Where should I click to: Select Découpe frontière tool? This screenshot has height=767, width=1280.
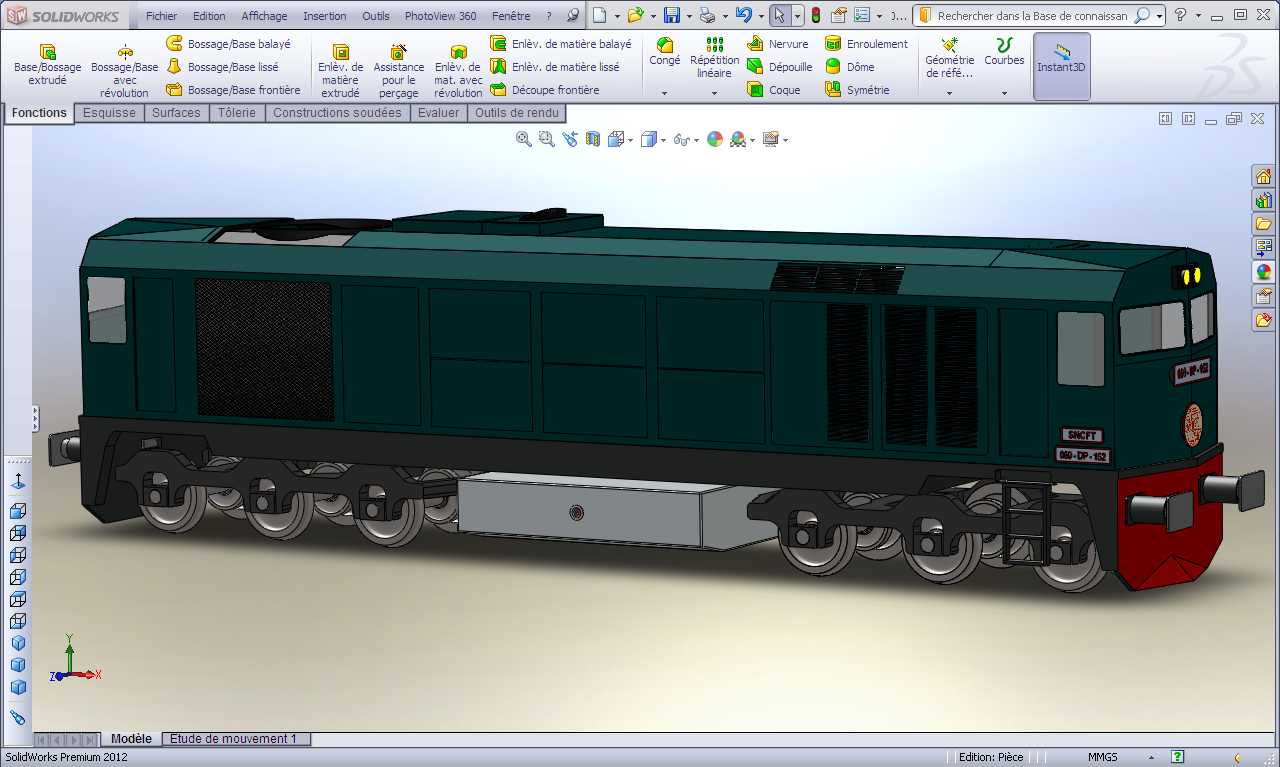[545, 90]
